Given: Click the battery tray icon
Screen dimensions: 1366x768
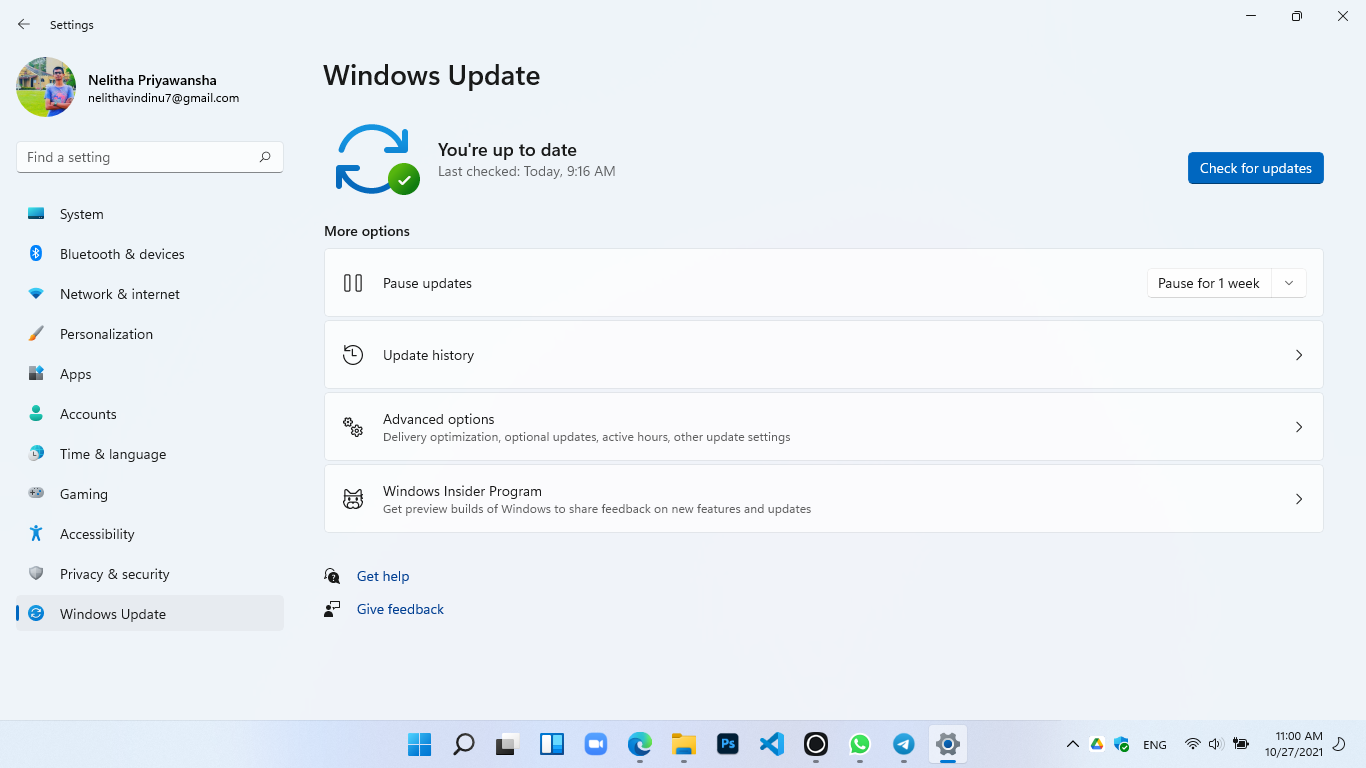Looking at the screenshot, I should pyautogui.click(x=1241, y=744).
